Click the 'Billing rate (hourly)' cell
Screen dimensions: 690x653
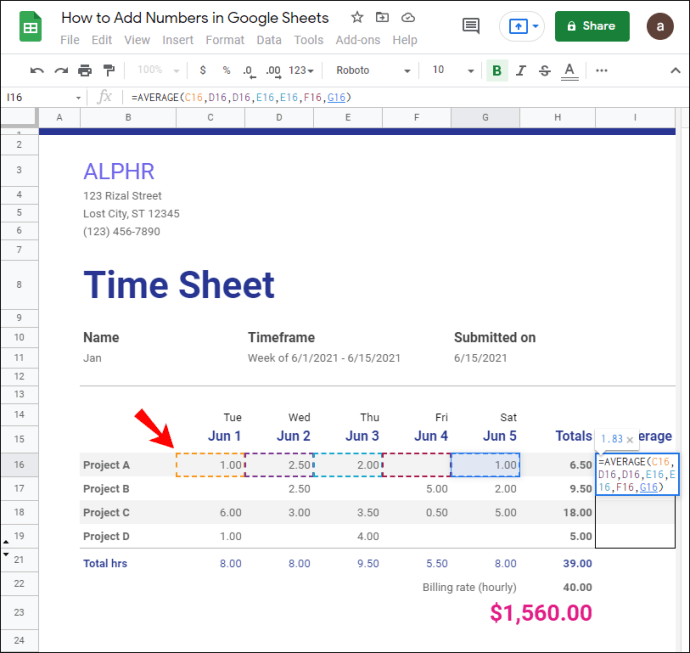(469, 587)
